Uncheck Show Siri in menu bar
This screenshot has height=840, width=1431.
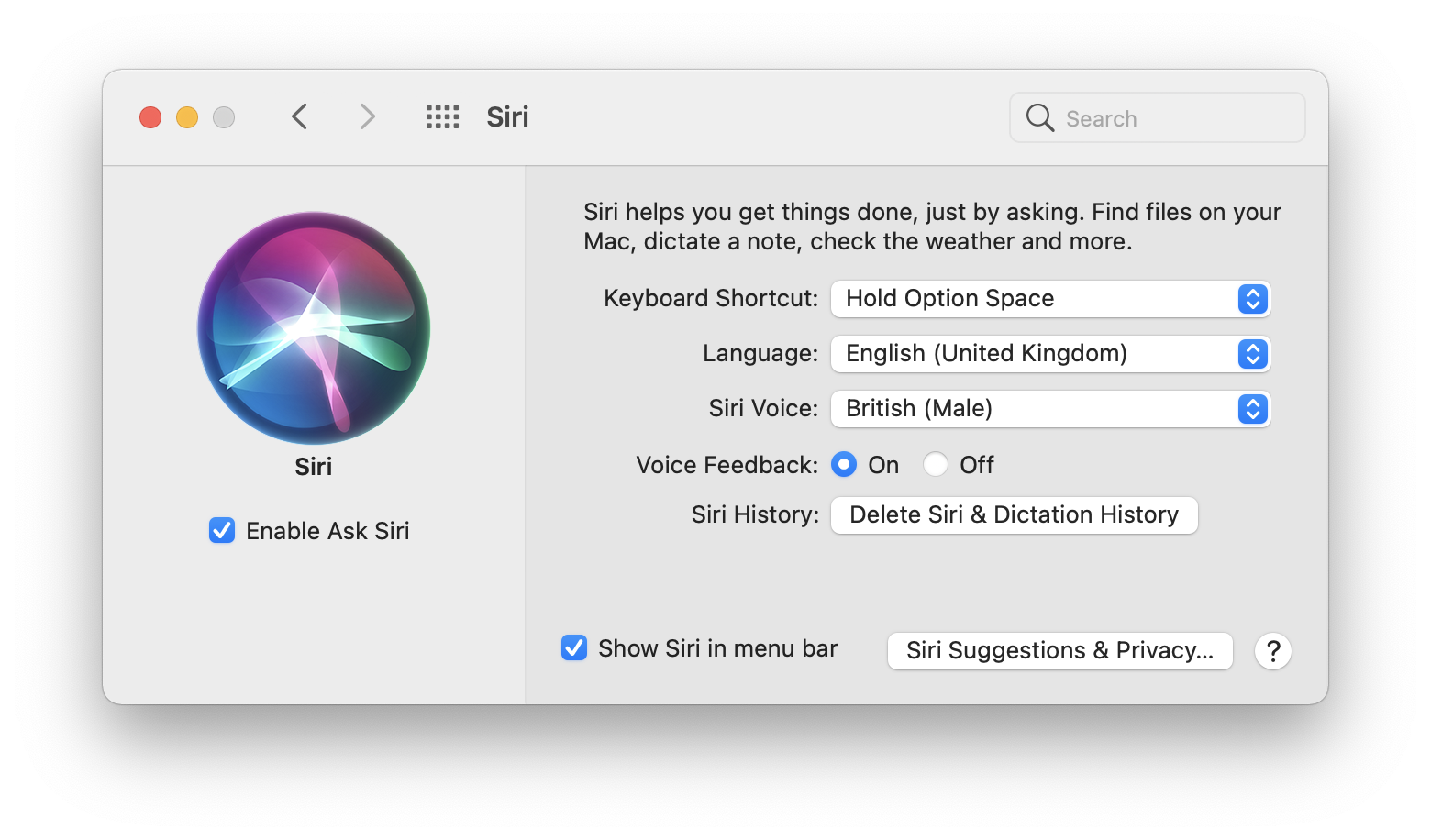point(573,647)
